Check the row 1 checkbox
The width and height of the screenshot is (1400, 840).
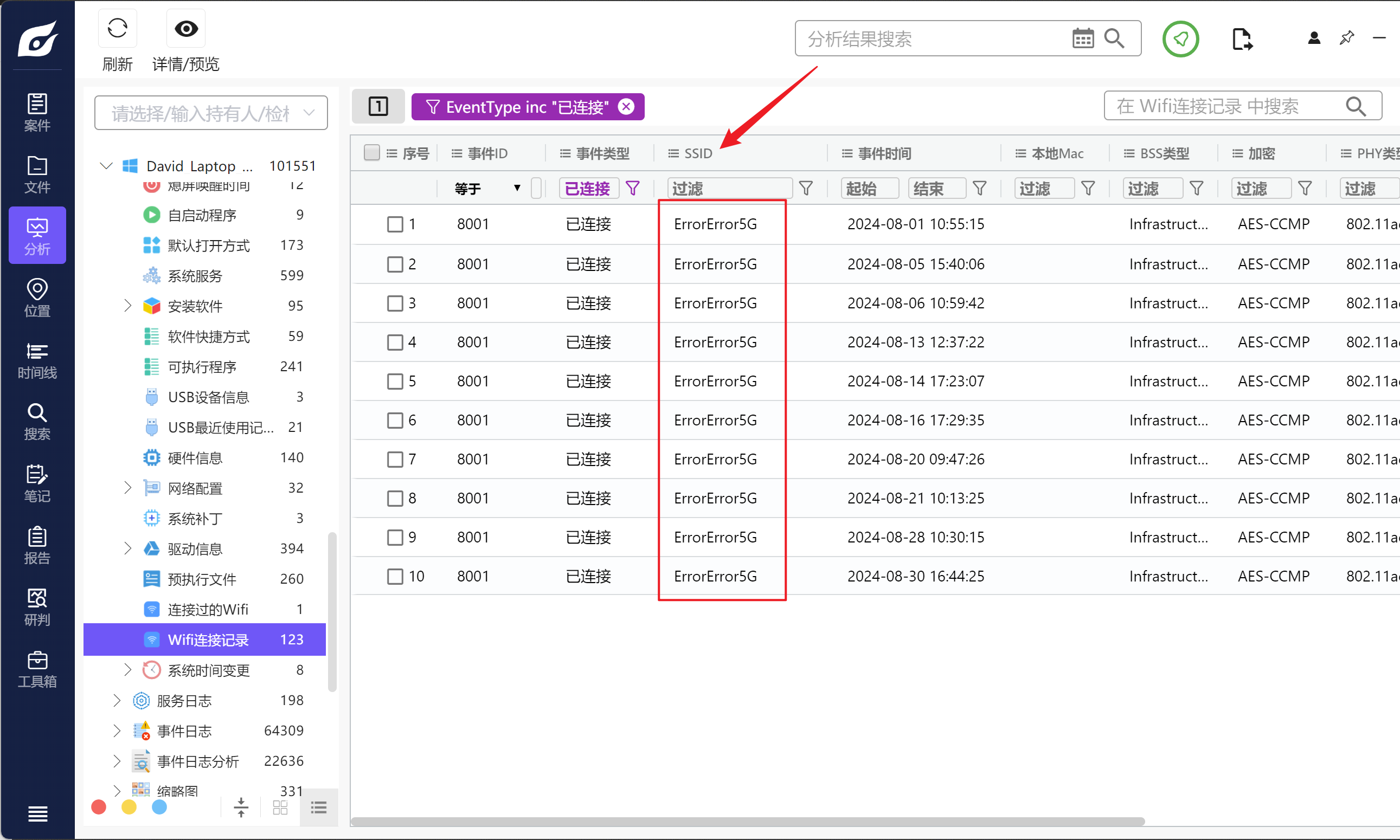coord(395,225)
